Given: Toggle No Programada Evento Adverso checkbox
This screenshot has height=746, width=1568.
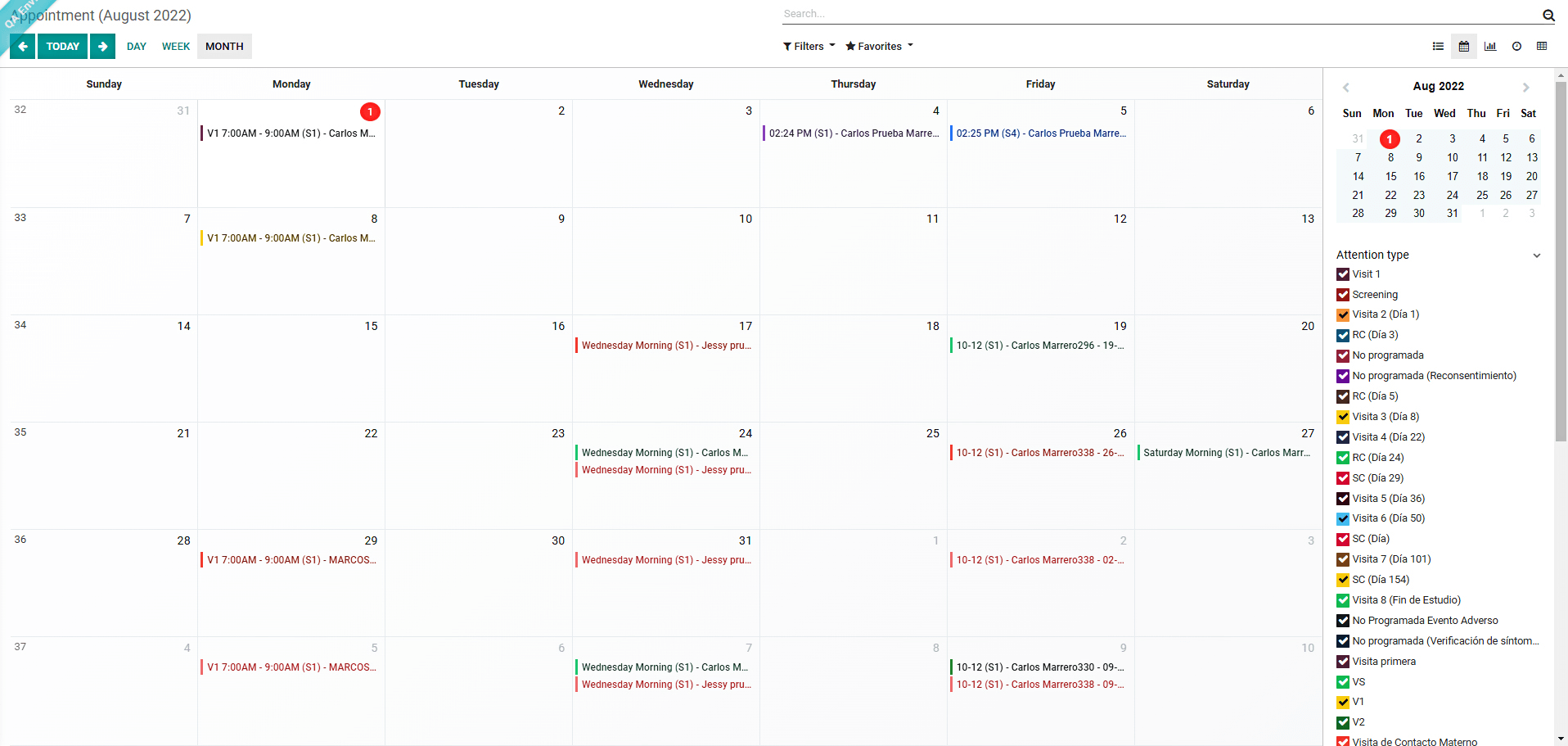Looking at the screenshot, I should (x=1343, y=621).
